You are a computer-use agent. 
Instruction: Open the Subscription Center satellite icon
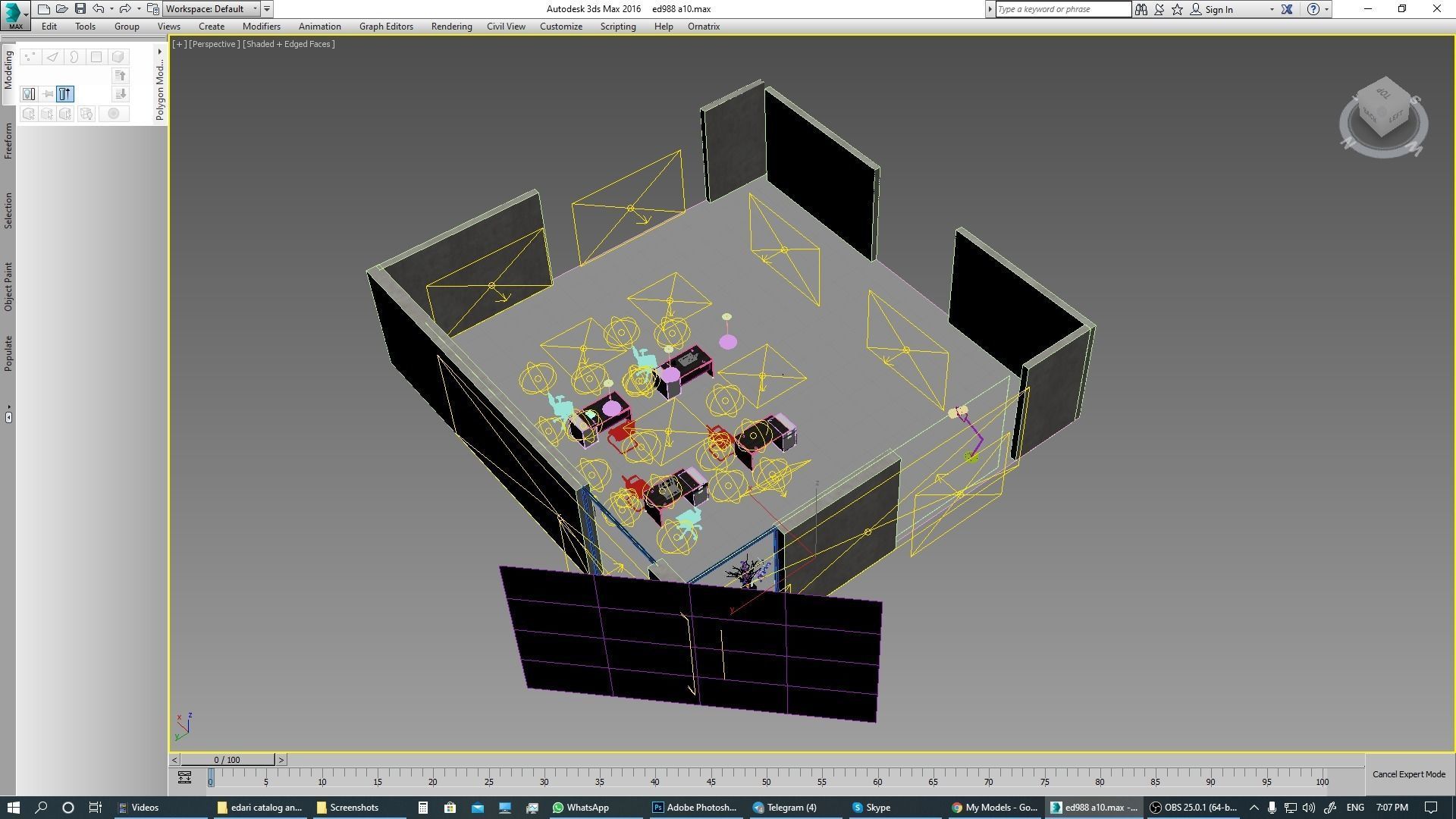(x=1159, y=9)
